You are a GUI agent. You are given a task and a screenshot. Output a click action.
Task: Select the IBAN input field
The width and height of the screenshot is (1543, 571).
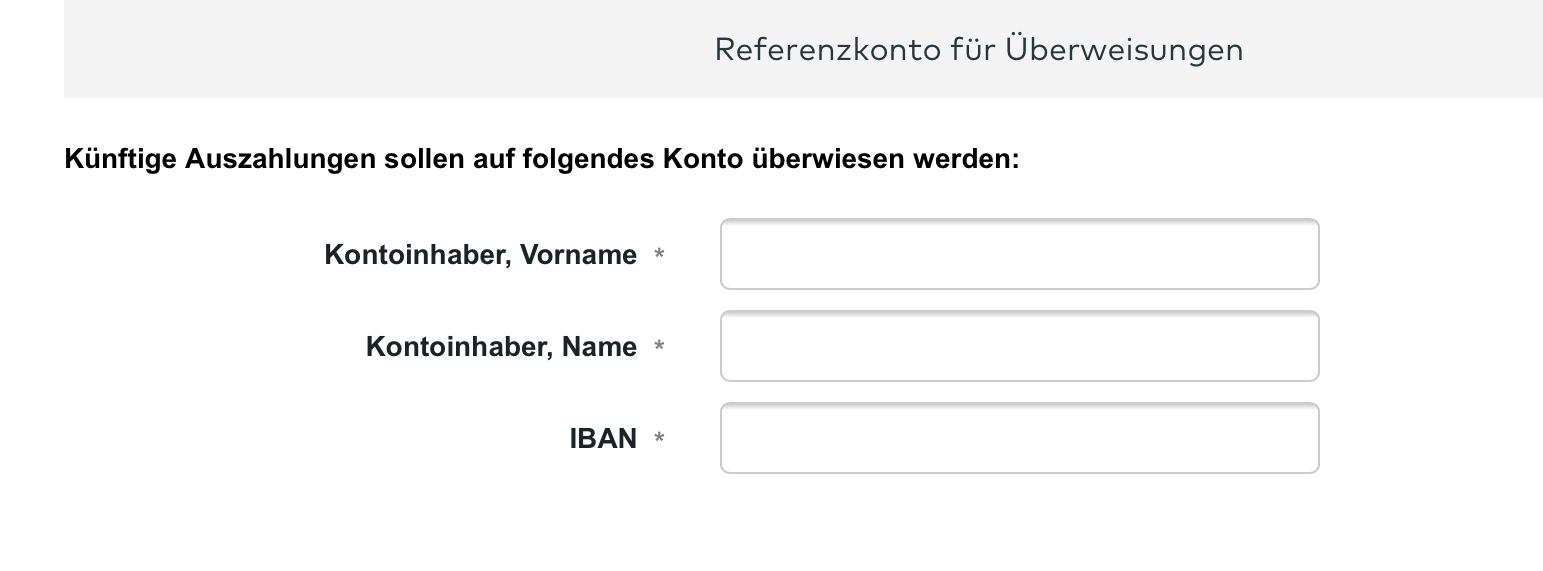[1019, 438]
